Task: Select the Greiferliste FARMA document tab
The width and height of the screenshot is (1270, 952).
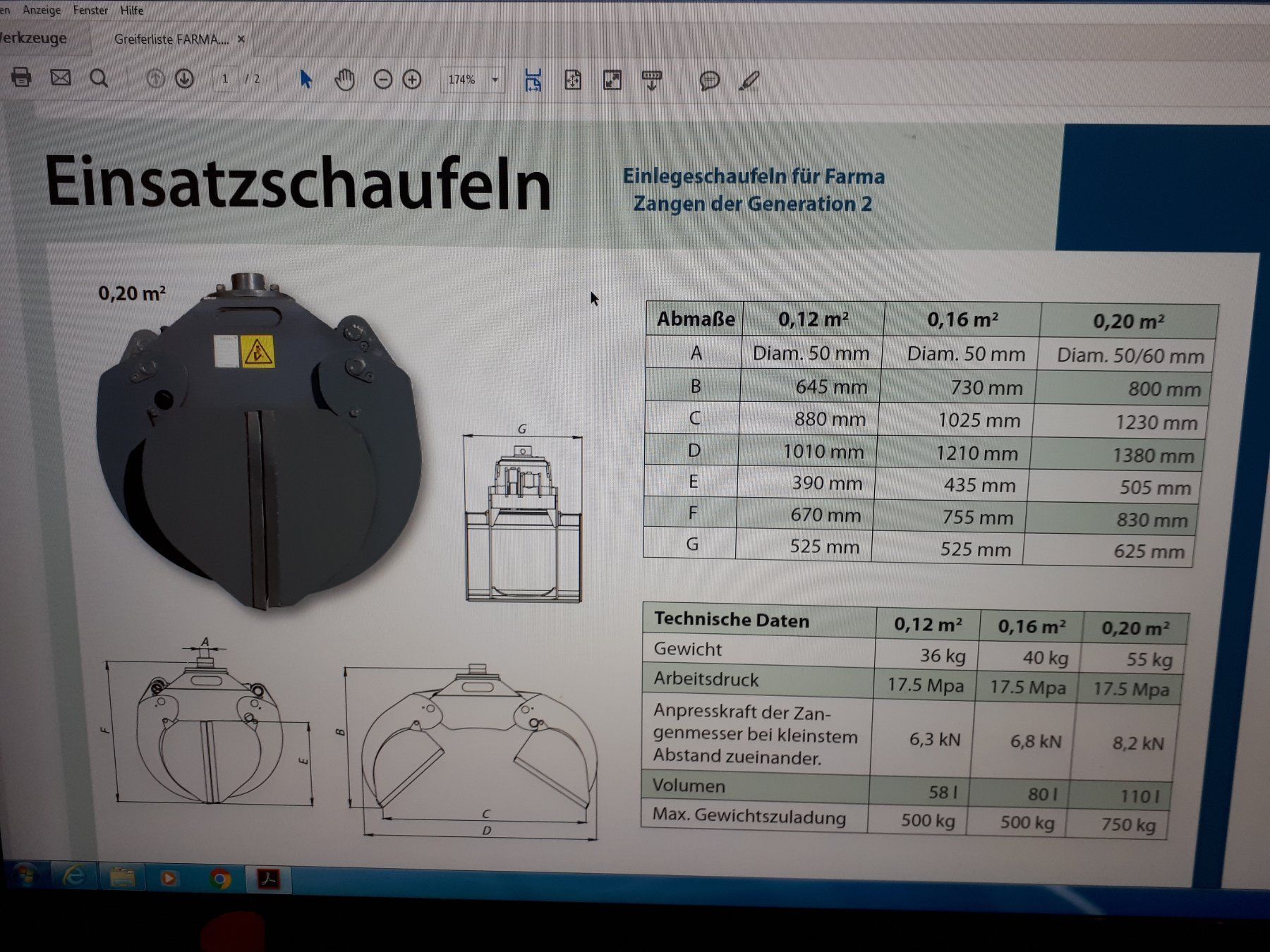Action: (171, 39)
